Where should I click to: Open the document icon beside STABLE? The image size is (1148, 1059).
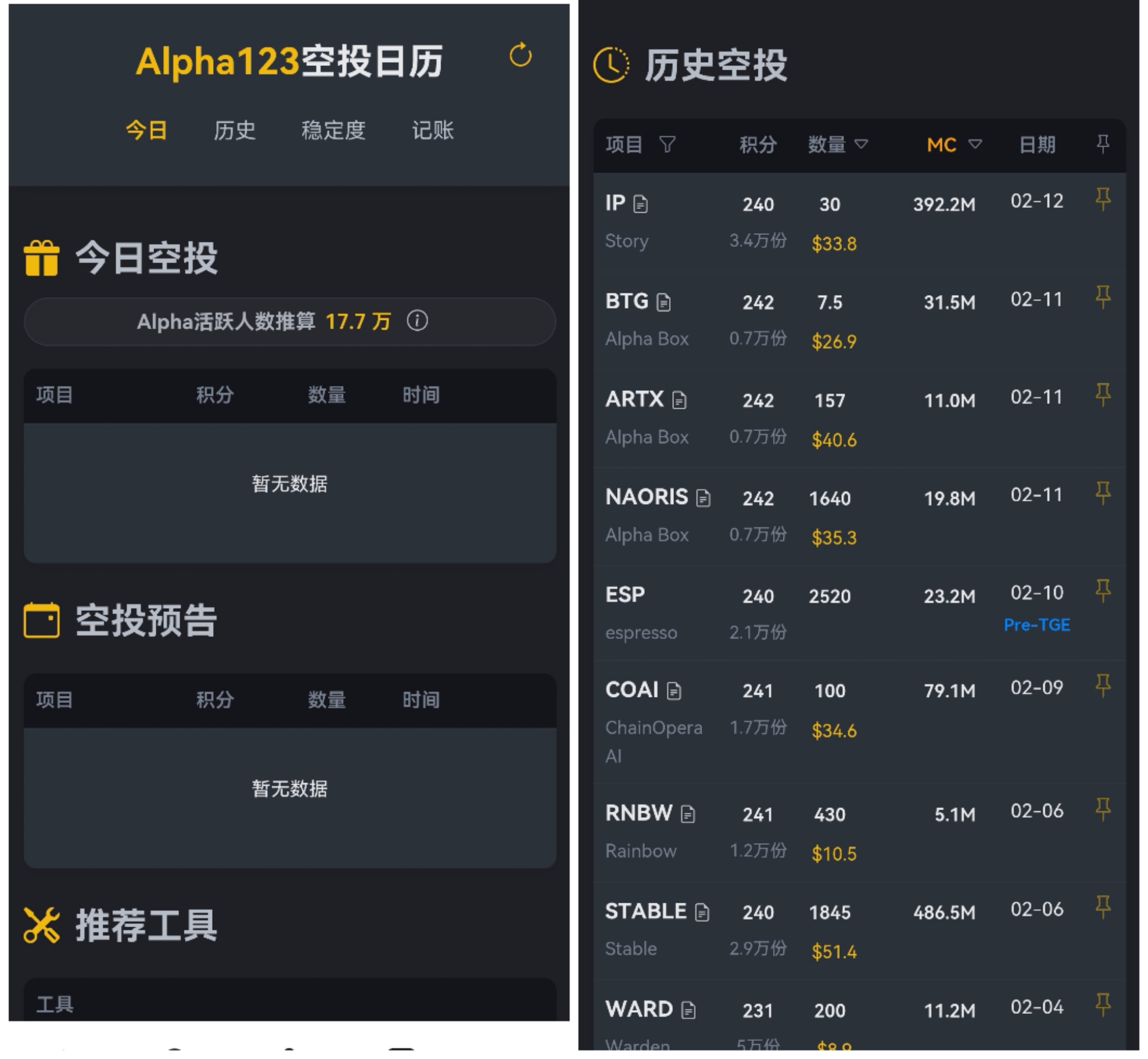[702, 912]
